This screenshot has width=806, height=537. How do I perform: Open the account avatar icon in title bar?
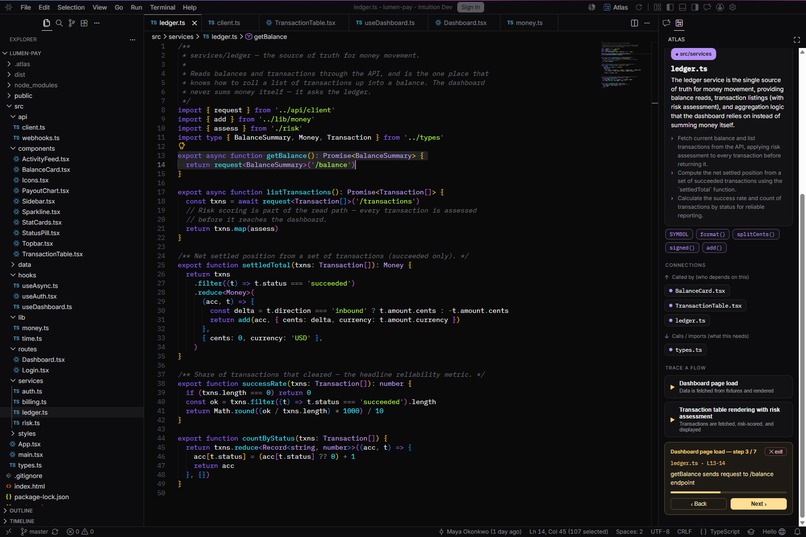720,7
